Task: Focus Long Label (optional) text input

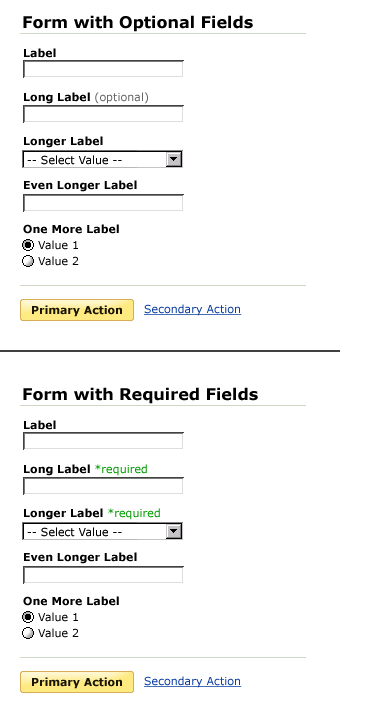Action: point(103,114)
